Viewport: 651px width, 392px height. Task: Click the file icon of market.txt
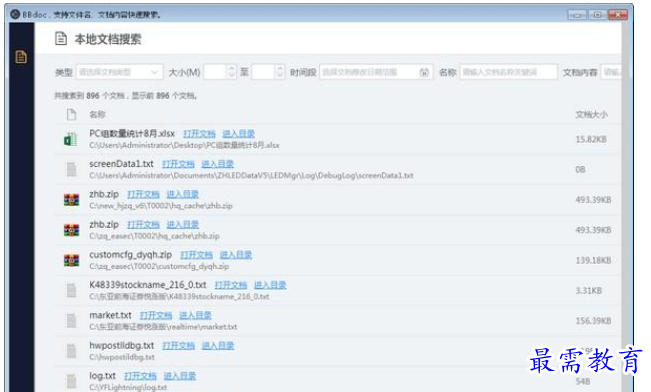point(71,321)
